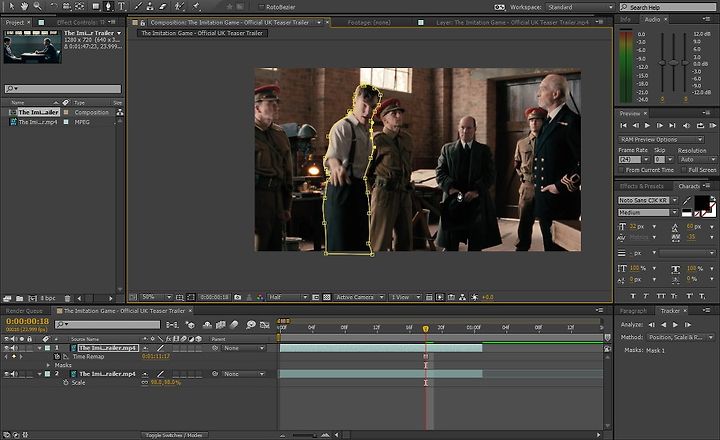This screenshot has width=720, height=440.
Task: Click Toggle Switches / Modes button
Action: (x=174, y=435)
